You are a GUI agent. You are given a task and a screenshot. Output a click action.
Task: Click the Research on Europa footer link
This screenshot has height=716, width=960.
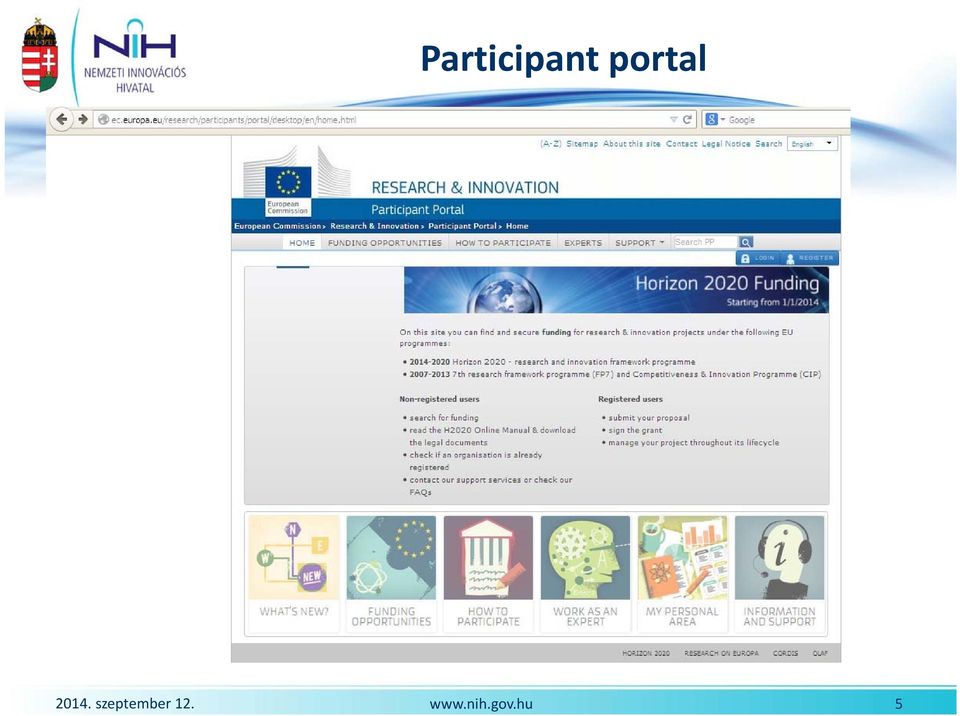[x=721, y=654]
